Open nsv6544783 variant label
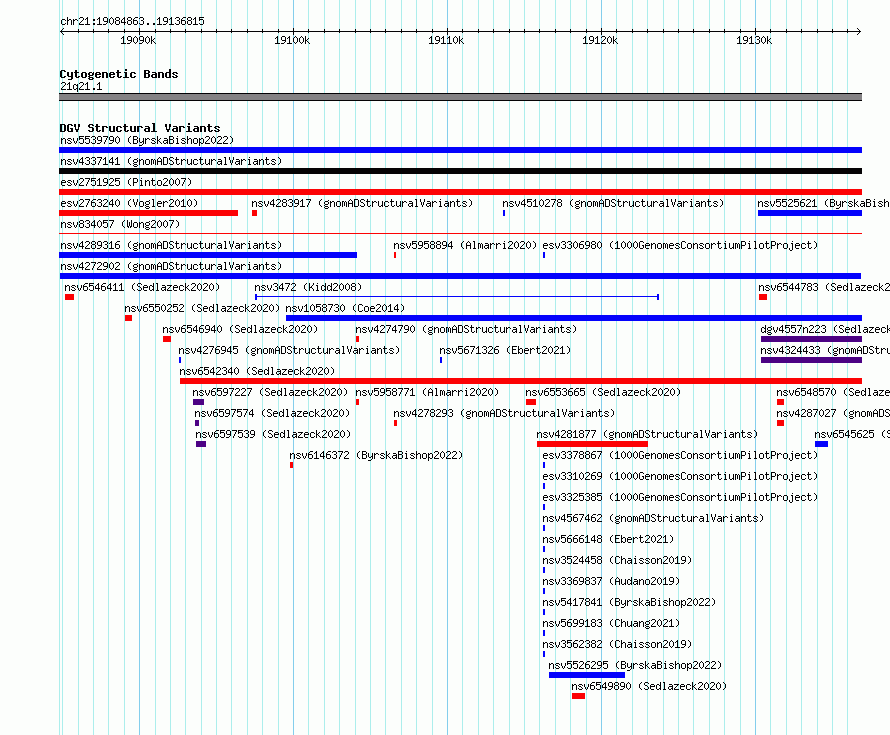This screenshot has height=735, width=890. 824,287
